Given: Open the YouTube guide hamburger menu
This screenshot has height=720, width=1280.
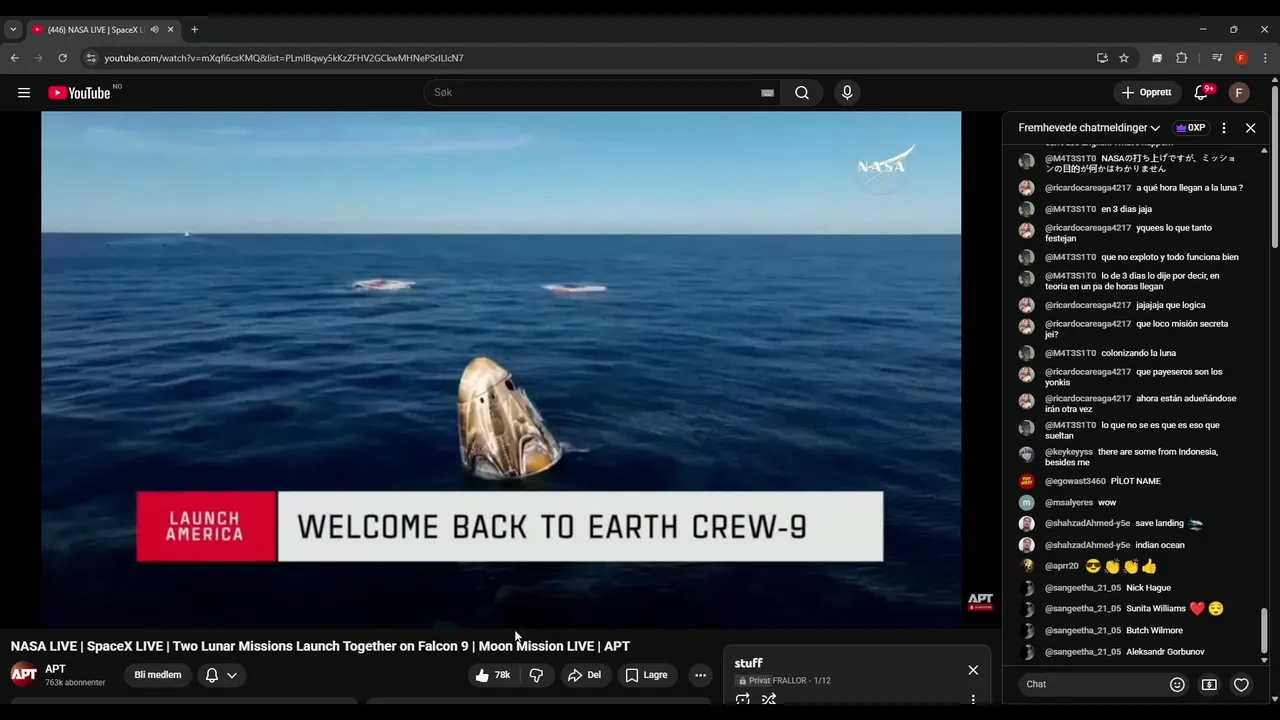Looking at the screenshot, I should tap(23, 93).
